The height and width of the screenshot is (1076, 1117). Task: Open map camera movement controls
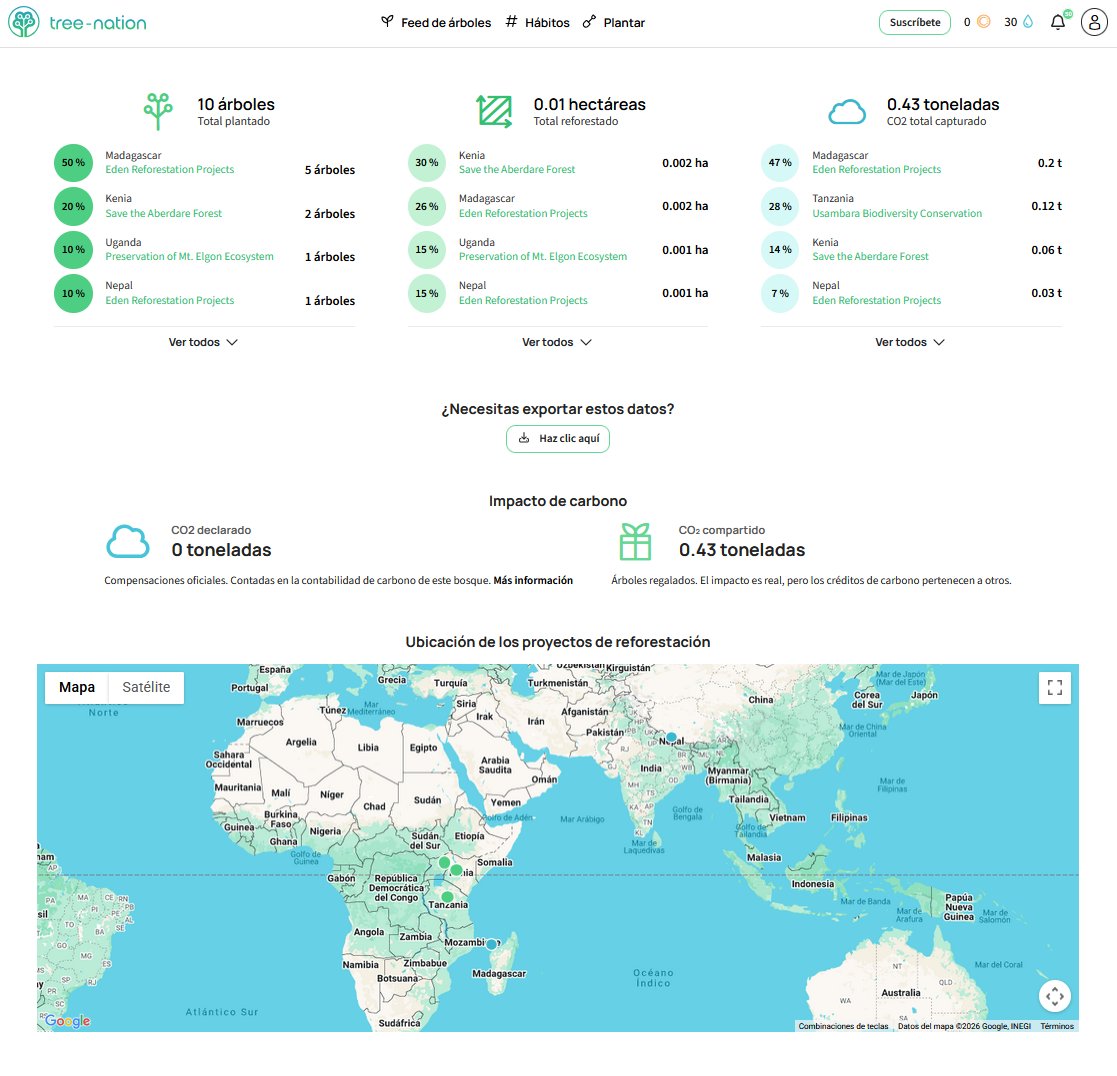tap(1055, 996)
